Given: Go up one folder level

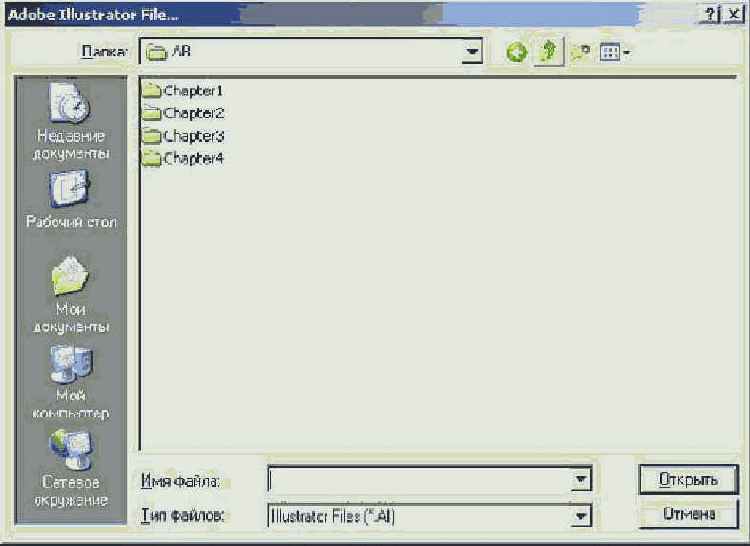Looking at the screenshot, I should (x=549, y=51).
